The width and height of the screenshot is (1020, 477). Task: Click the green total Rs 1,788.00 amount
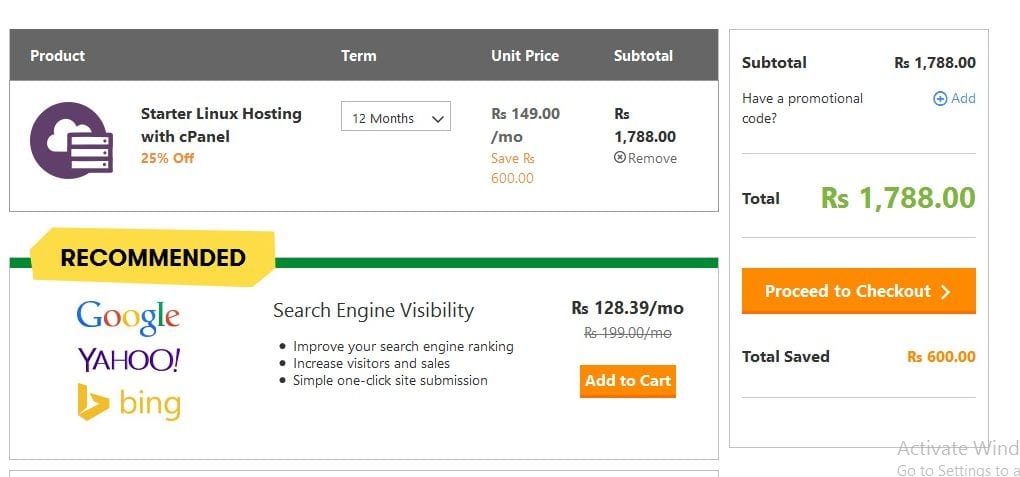pyautogui.click(x=898, y=198)
